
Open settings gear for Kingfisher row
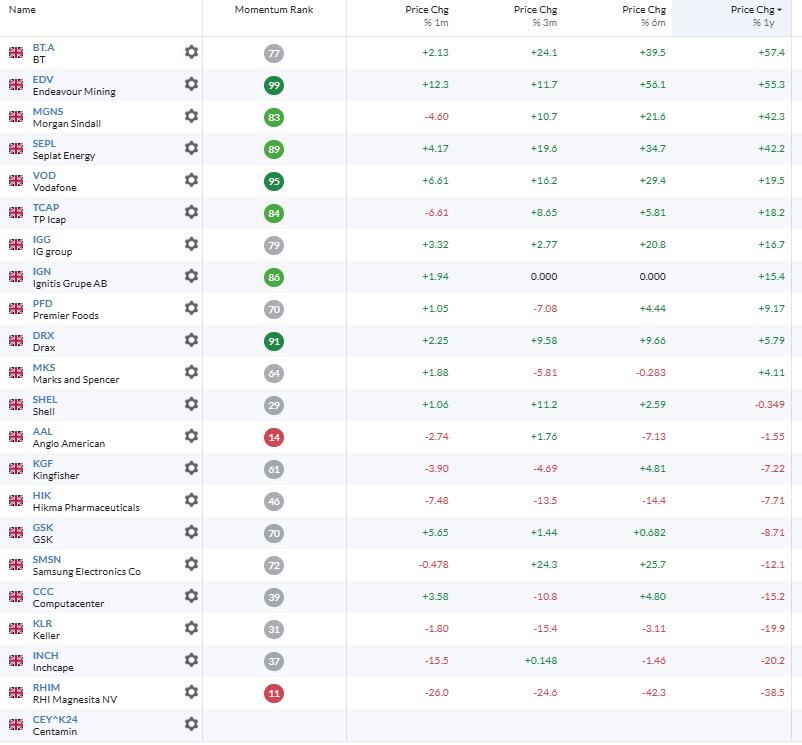tap(191, 468)
